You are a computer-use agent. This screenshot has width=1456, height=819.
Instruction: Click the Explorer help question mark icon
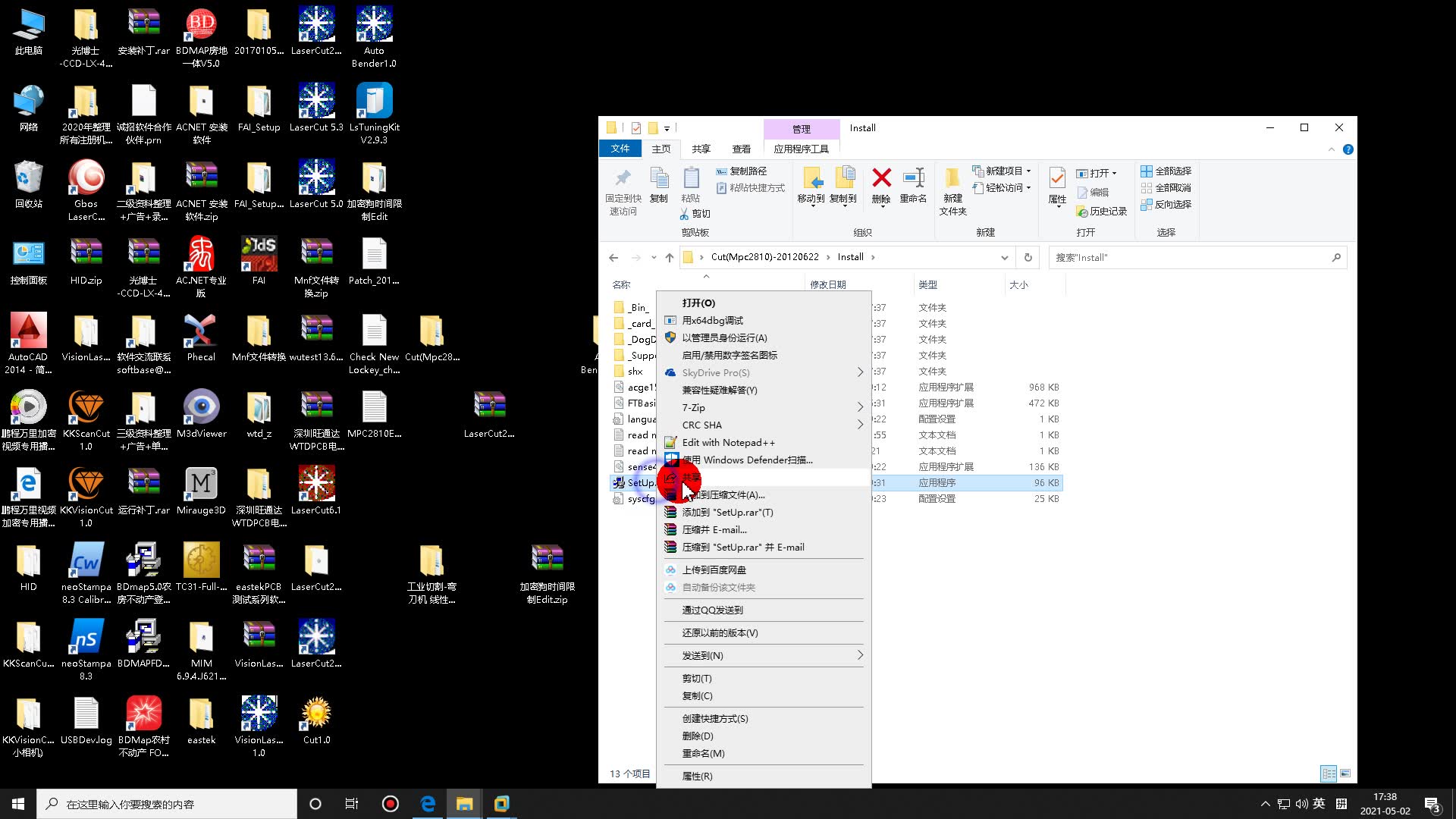[x=1348, y=149]
